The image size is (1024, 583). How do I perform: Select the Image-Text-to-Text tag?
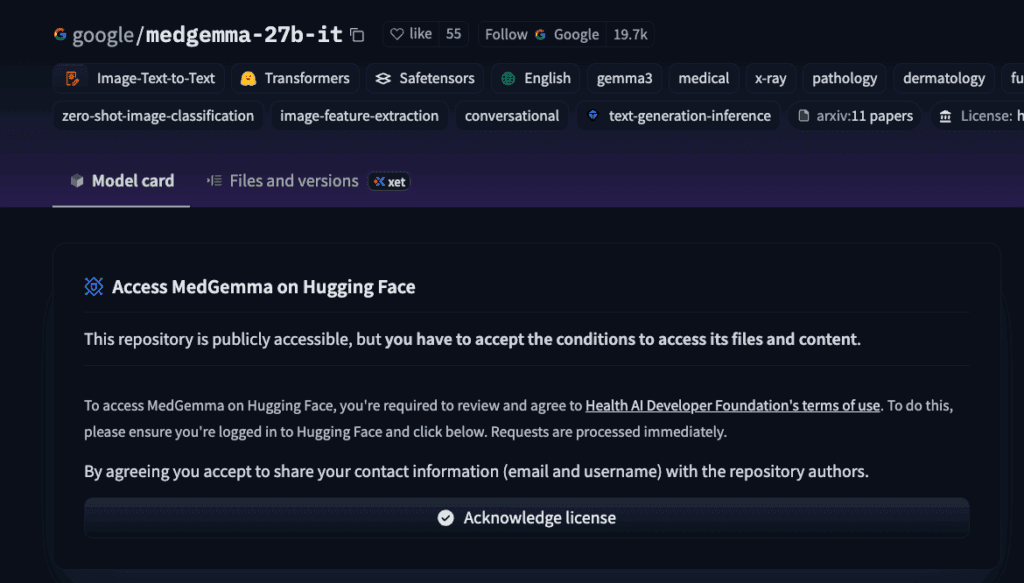pos(139,78)
